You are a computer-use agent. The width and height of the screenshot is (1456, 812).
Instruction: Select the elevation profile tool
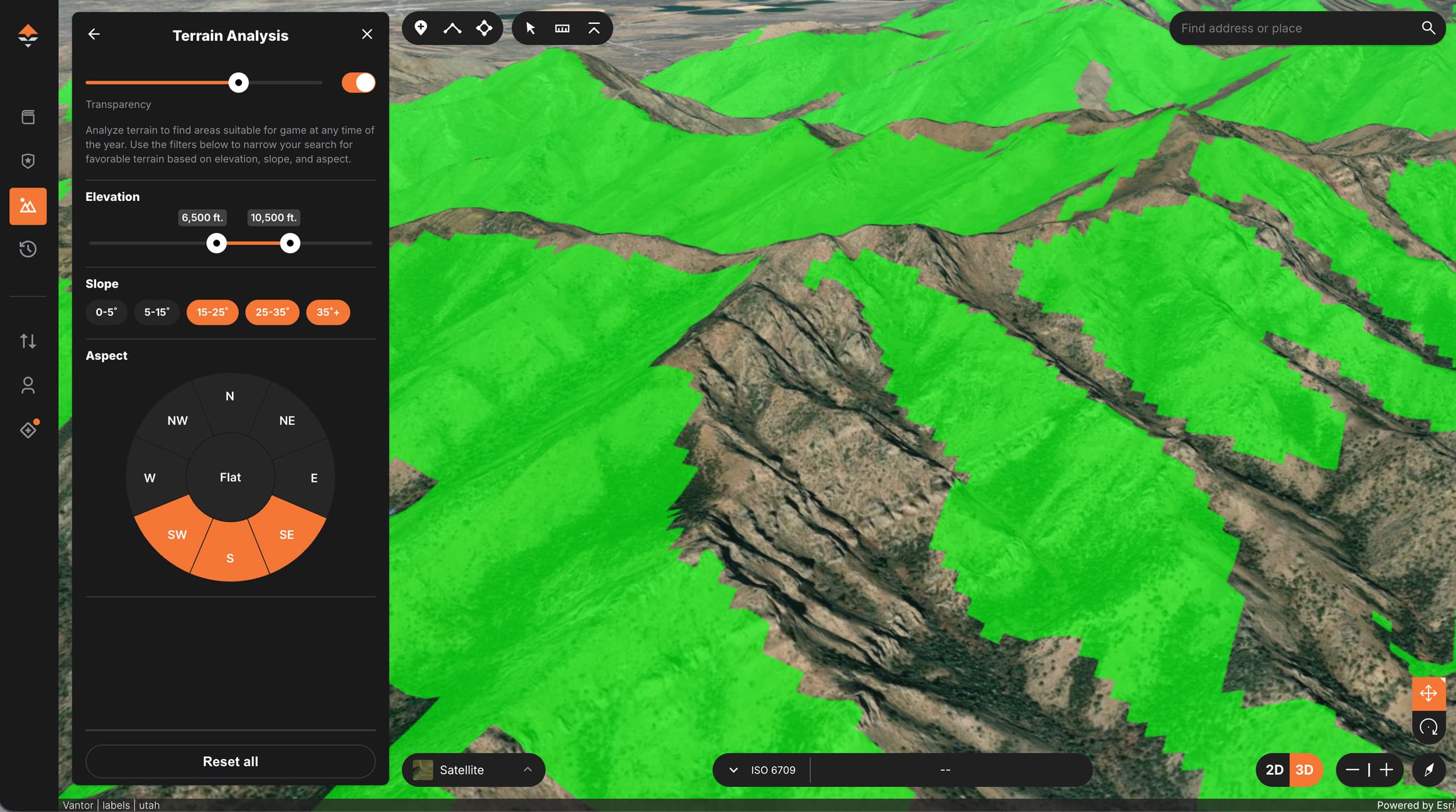594,28
